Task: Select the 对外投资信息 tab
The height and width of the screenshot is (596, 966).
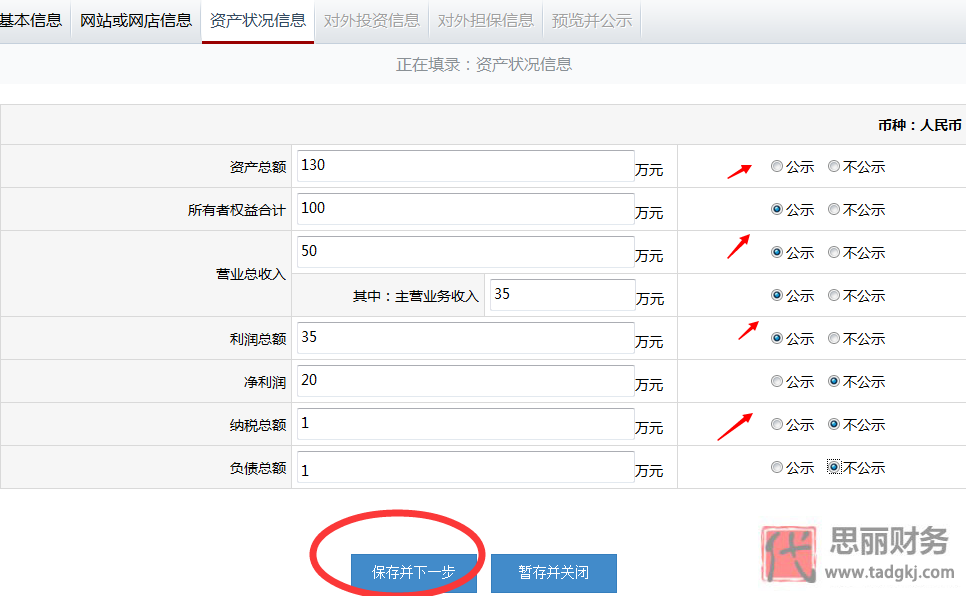Action: point(371,19)
